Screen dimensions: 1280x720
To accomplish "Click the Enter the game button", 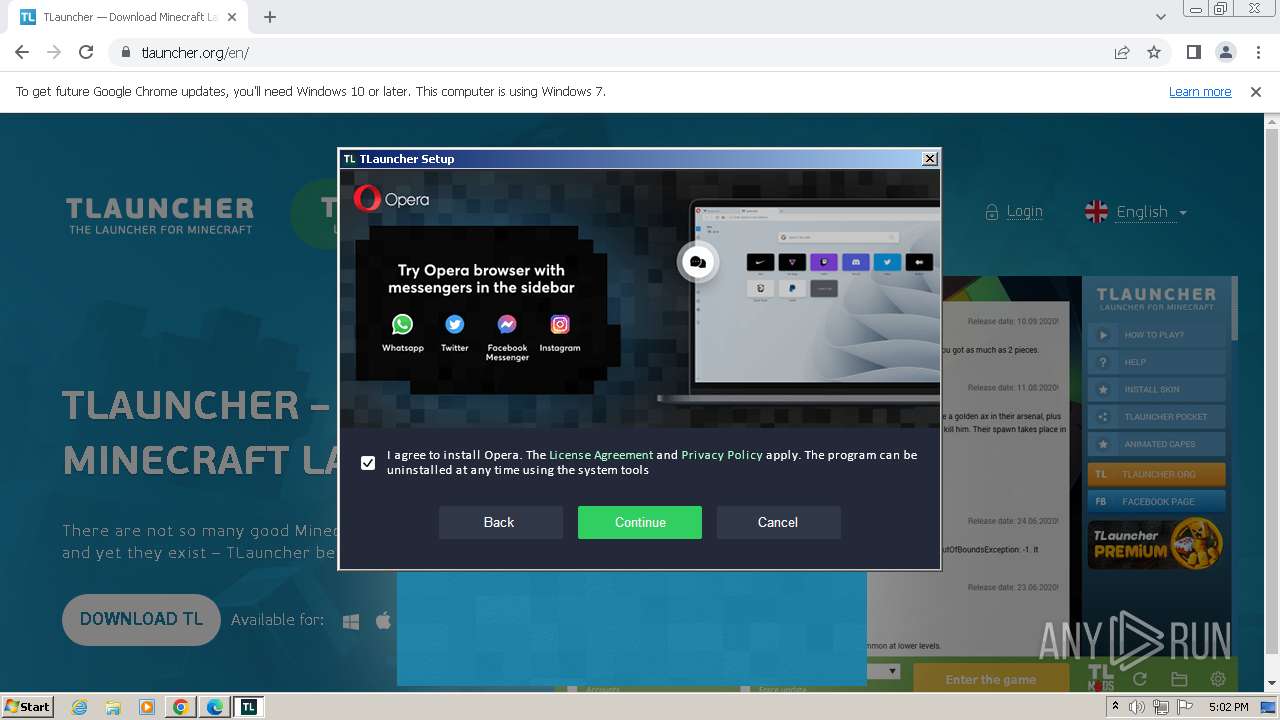I will tap(991, 679).
